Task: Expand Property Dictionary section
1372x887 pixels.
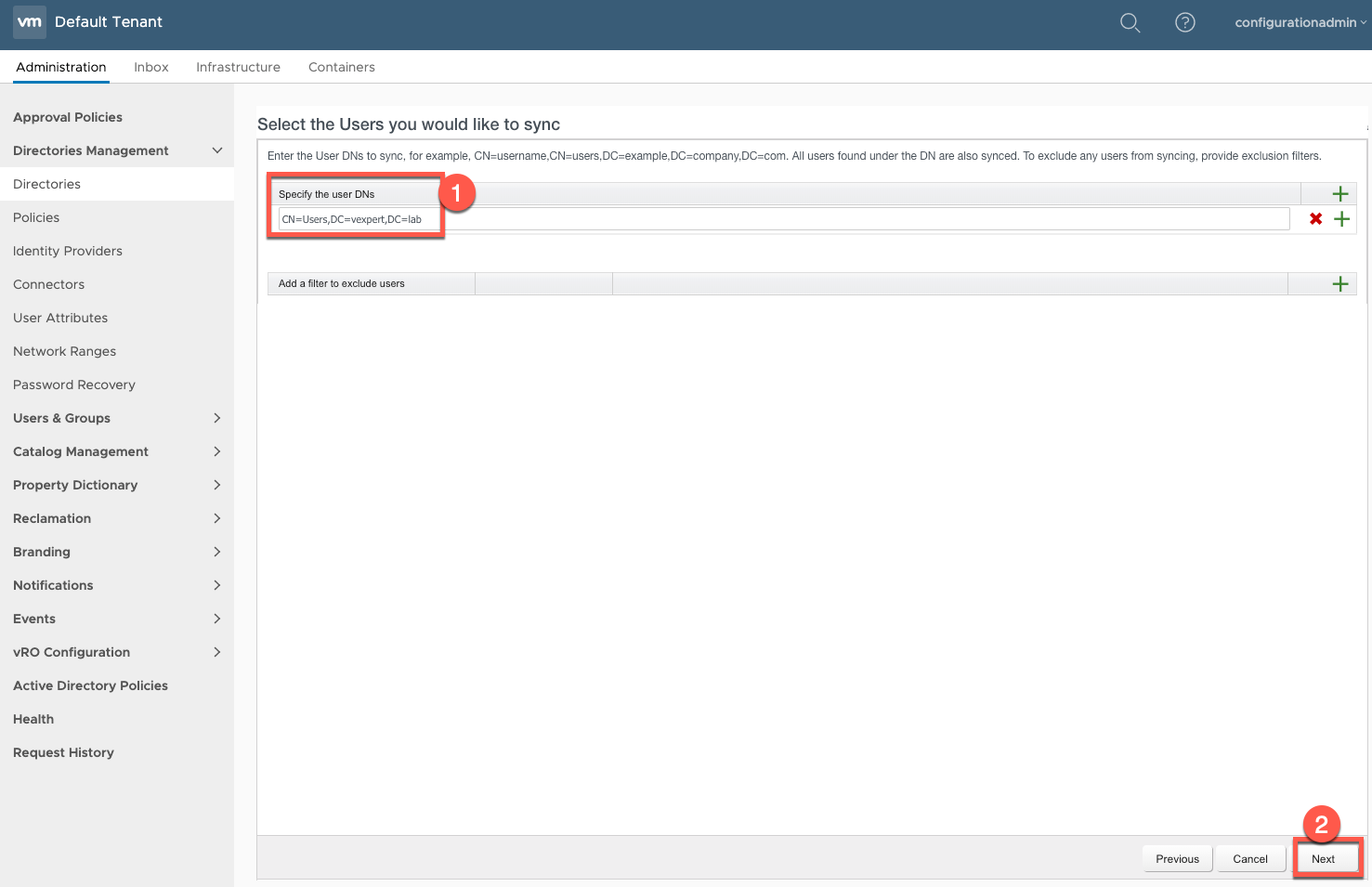Action: (217, 485)
